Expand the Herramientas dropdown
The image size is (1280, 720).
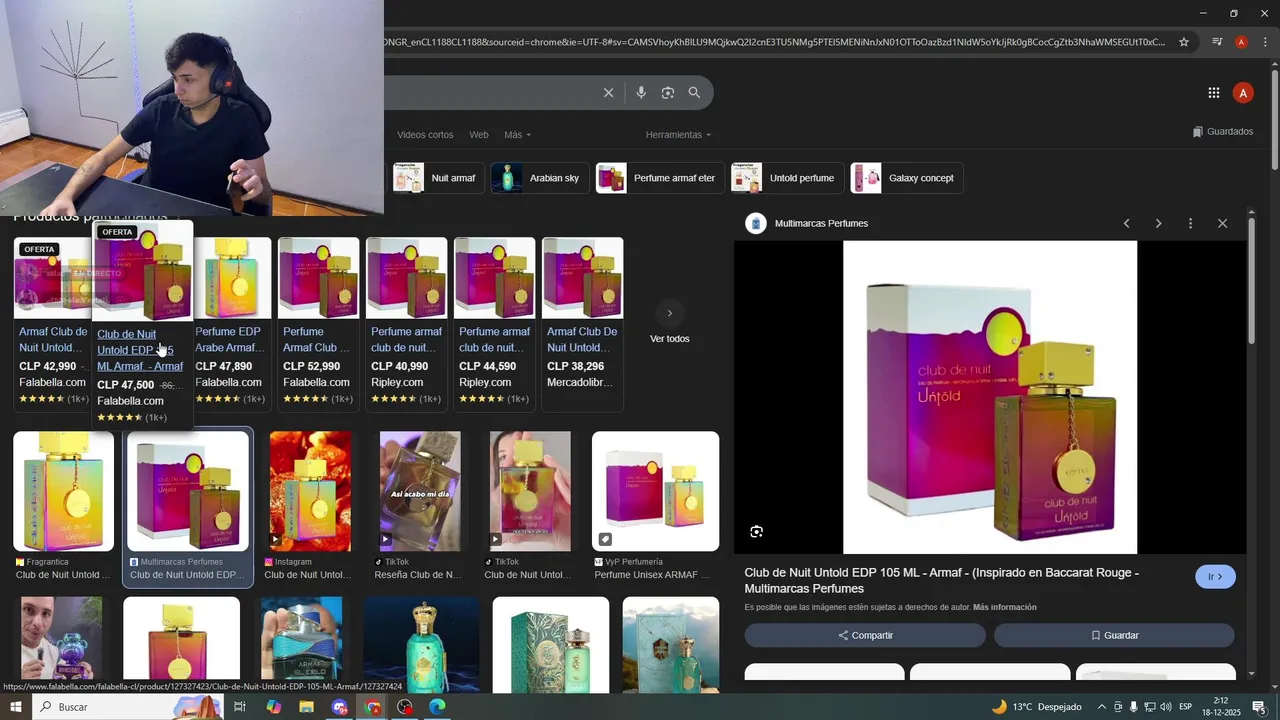(678, 135)
